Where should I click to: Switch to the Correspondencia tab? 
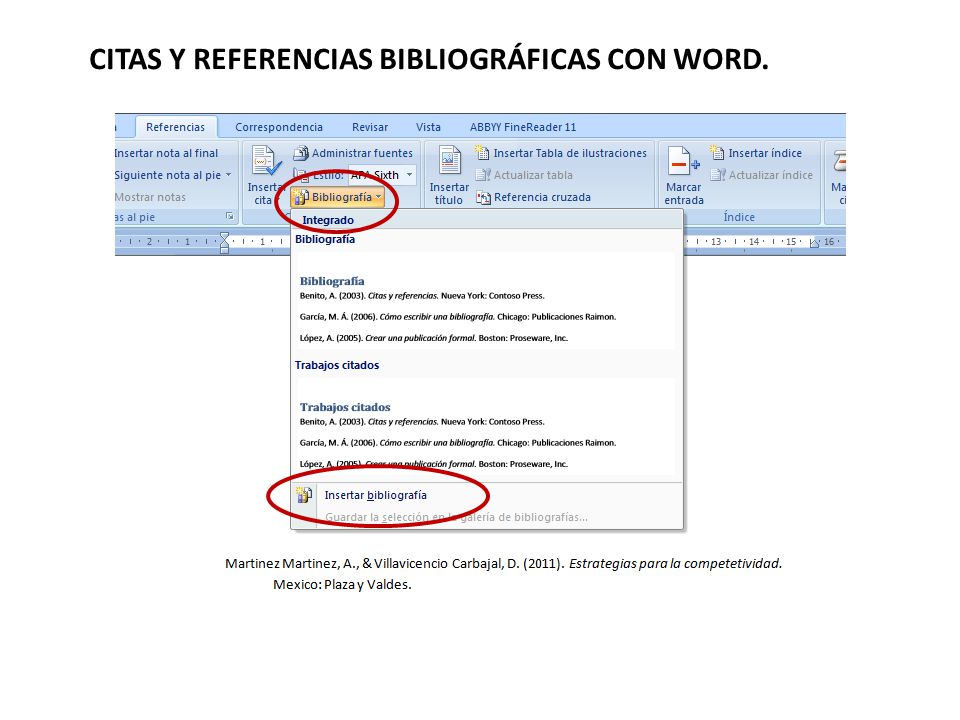click(279, 127)
